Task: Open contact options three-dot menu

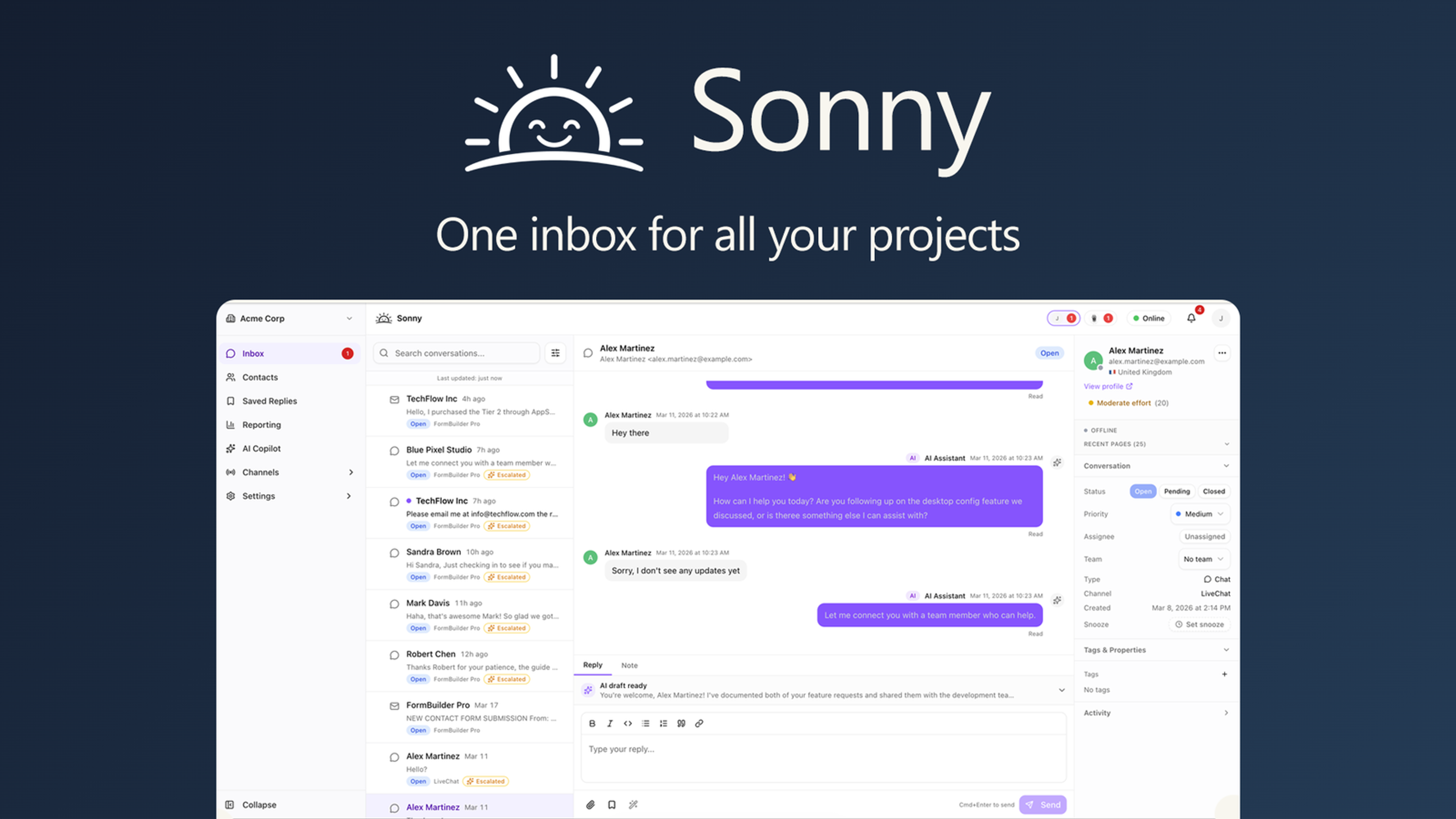Action: (1222, 353)
